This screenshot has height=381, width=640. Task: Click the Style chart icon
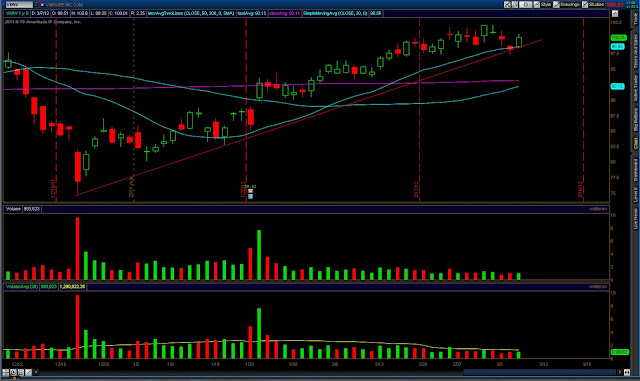(x=537, y=4)
